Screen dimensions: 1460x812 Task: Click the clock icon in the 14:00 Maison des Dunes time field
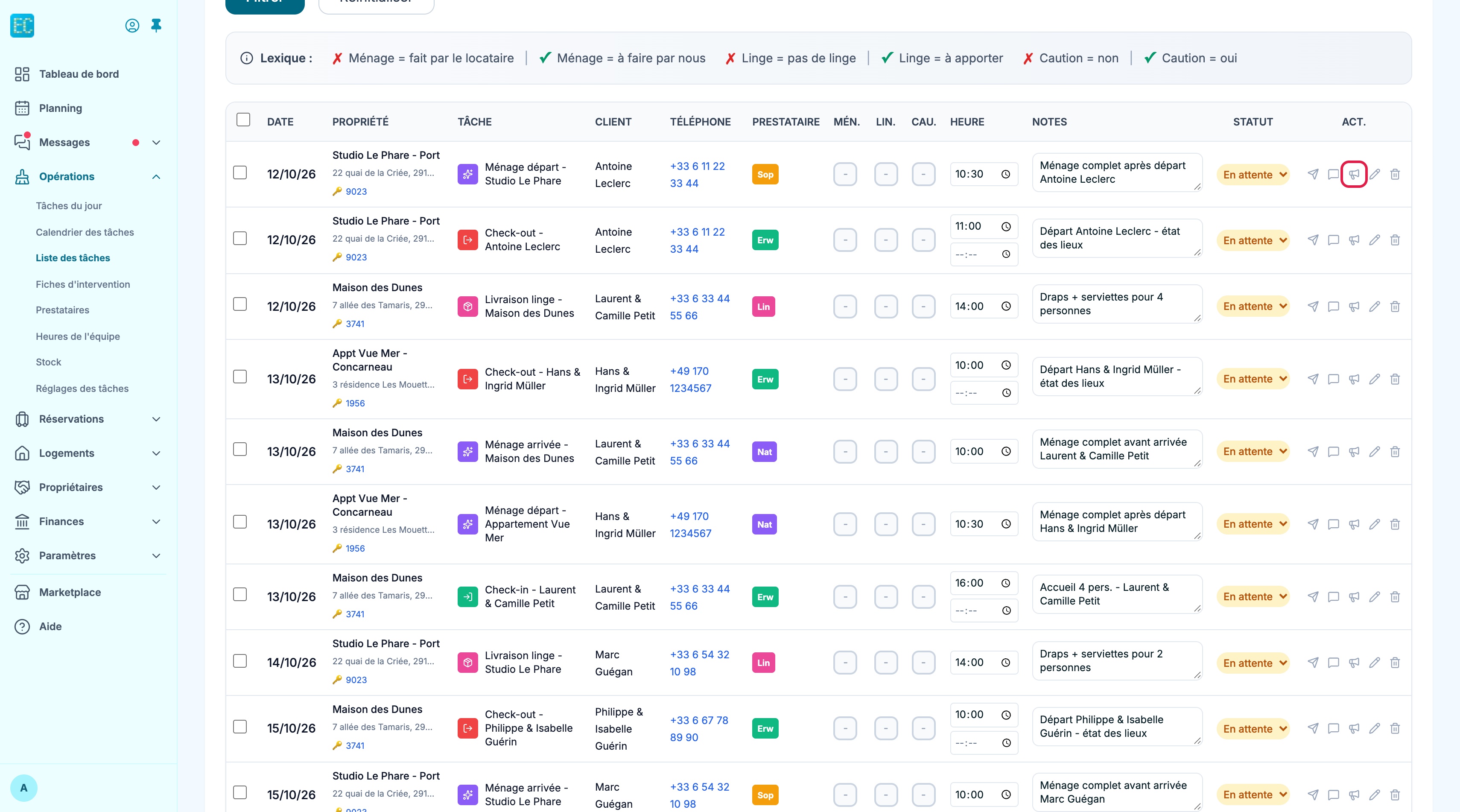(x=1006, y=307)
